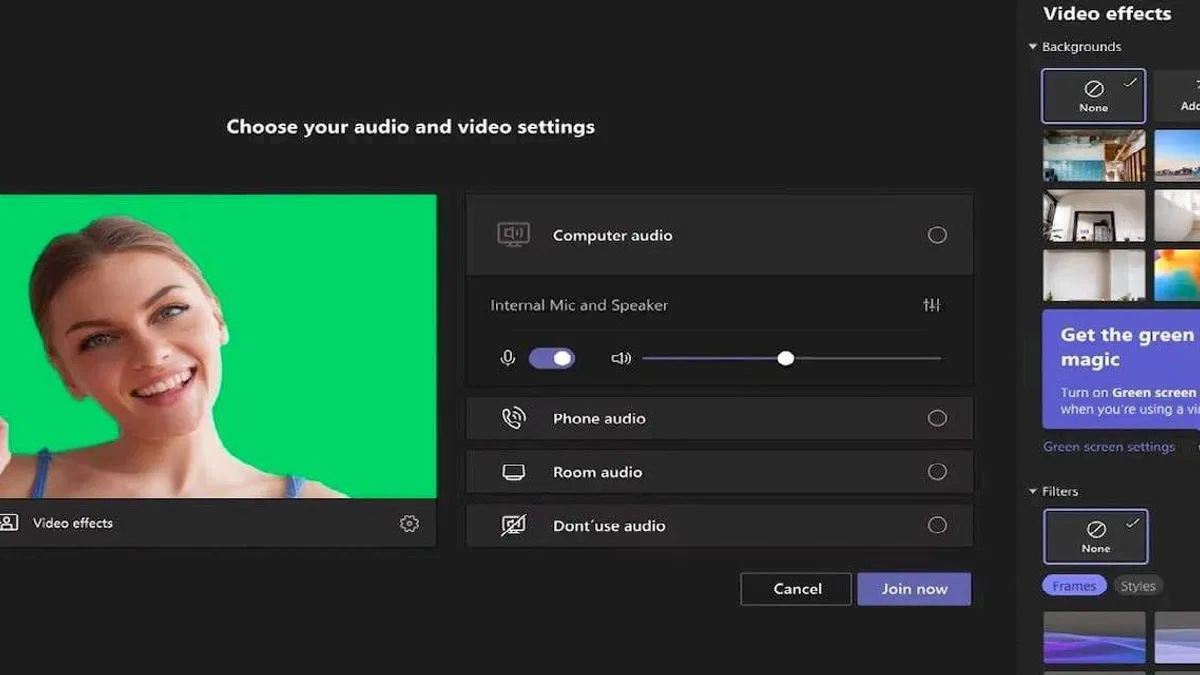The height and width of the screenshot is (675, 1200).
Task: Choose the purple wave frame thumbnail
Action: 1094,637
